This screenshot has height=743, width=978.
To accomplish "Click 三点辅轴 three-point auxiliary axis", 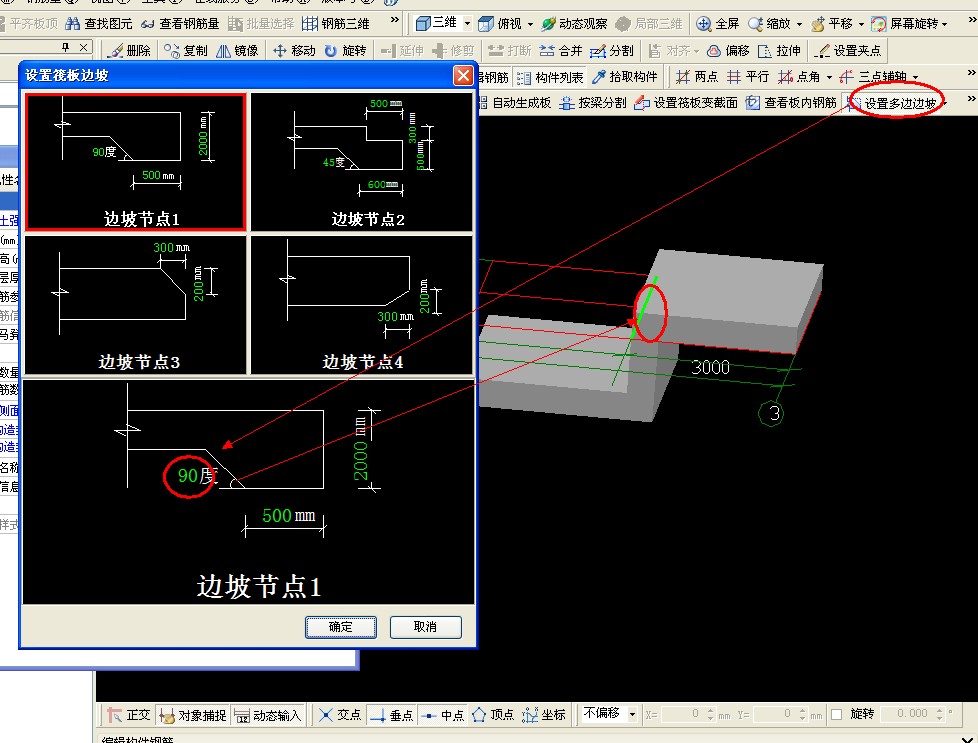I will (873, 77).
